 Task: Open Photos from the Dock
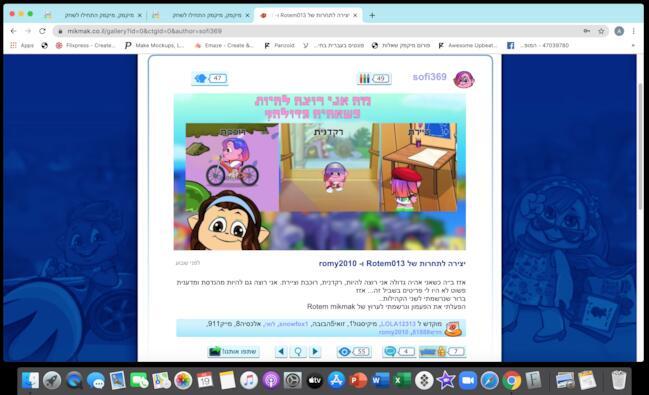pyautogui.click(x=183, y=380)
